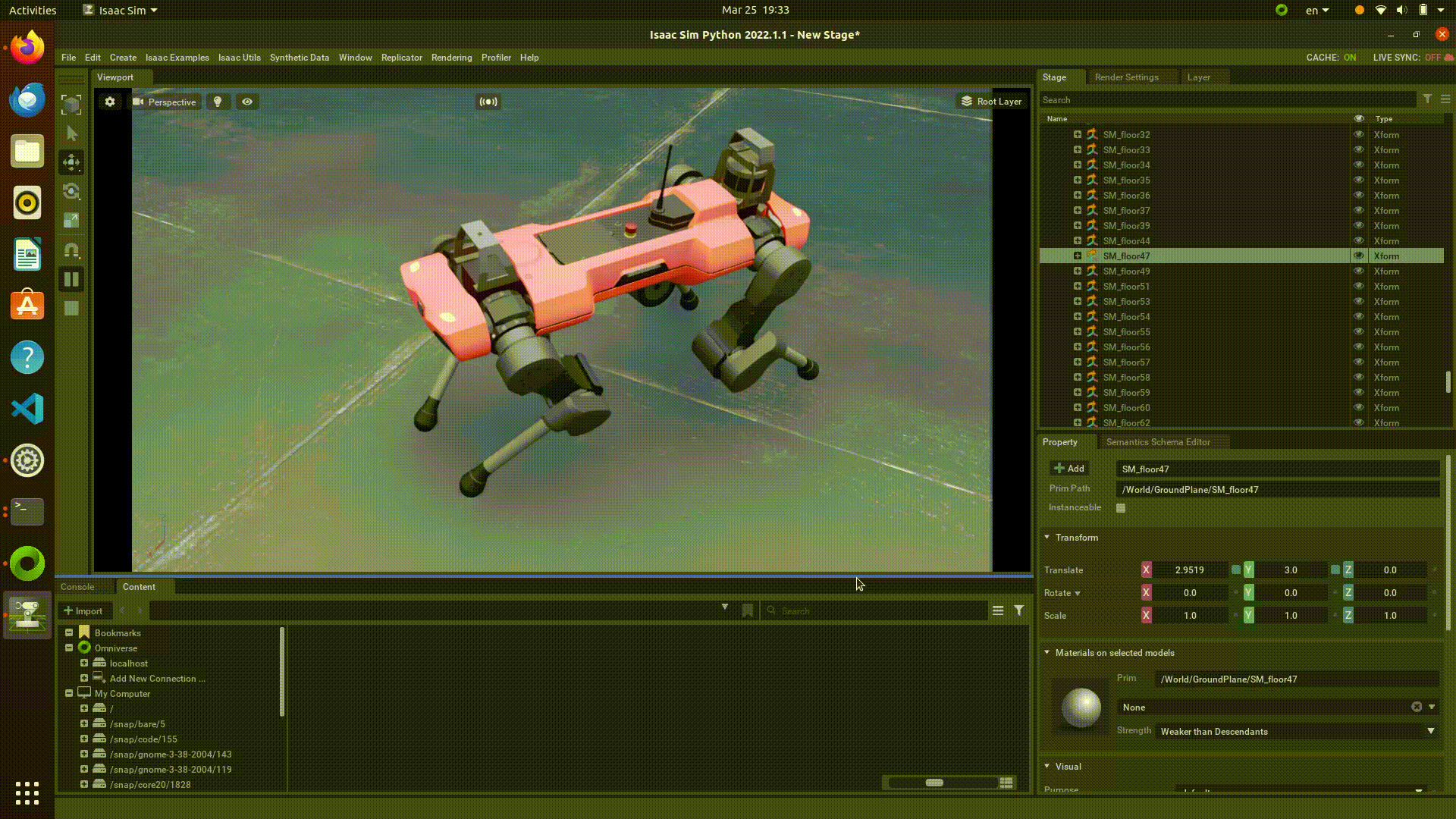Click the Rotate tool icon

[71, 191]
